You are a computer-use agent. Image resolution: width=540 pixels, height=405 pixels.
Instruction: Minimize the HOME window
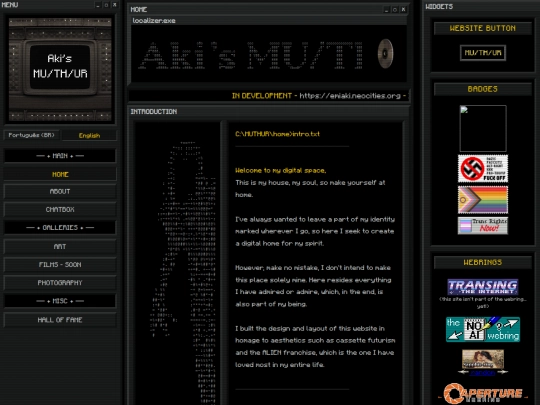tap(386, 10)
